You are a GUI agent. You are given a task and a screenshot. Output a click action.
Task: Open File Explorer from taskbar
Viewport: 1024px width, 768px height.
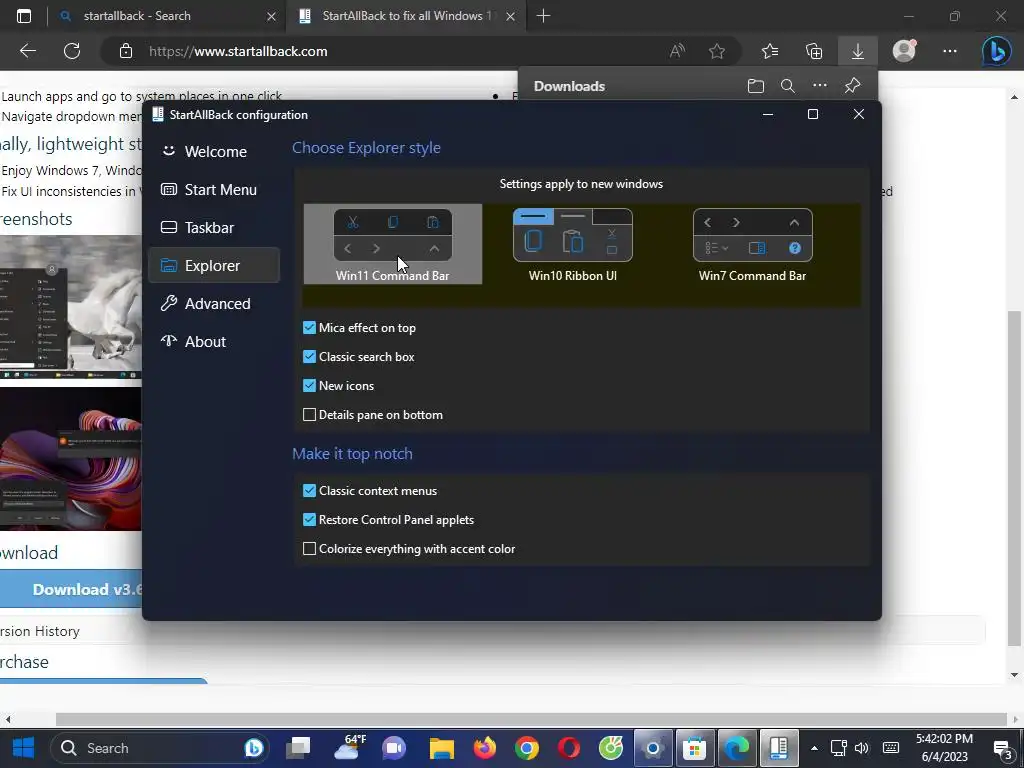pyautogui.click(x=441, y=748)
